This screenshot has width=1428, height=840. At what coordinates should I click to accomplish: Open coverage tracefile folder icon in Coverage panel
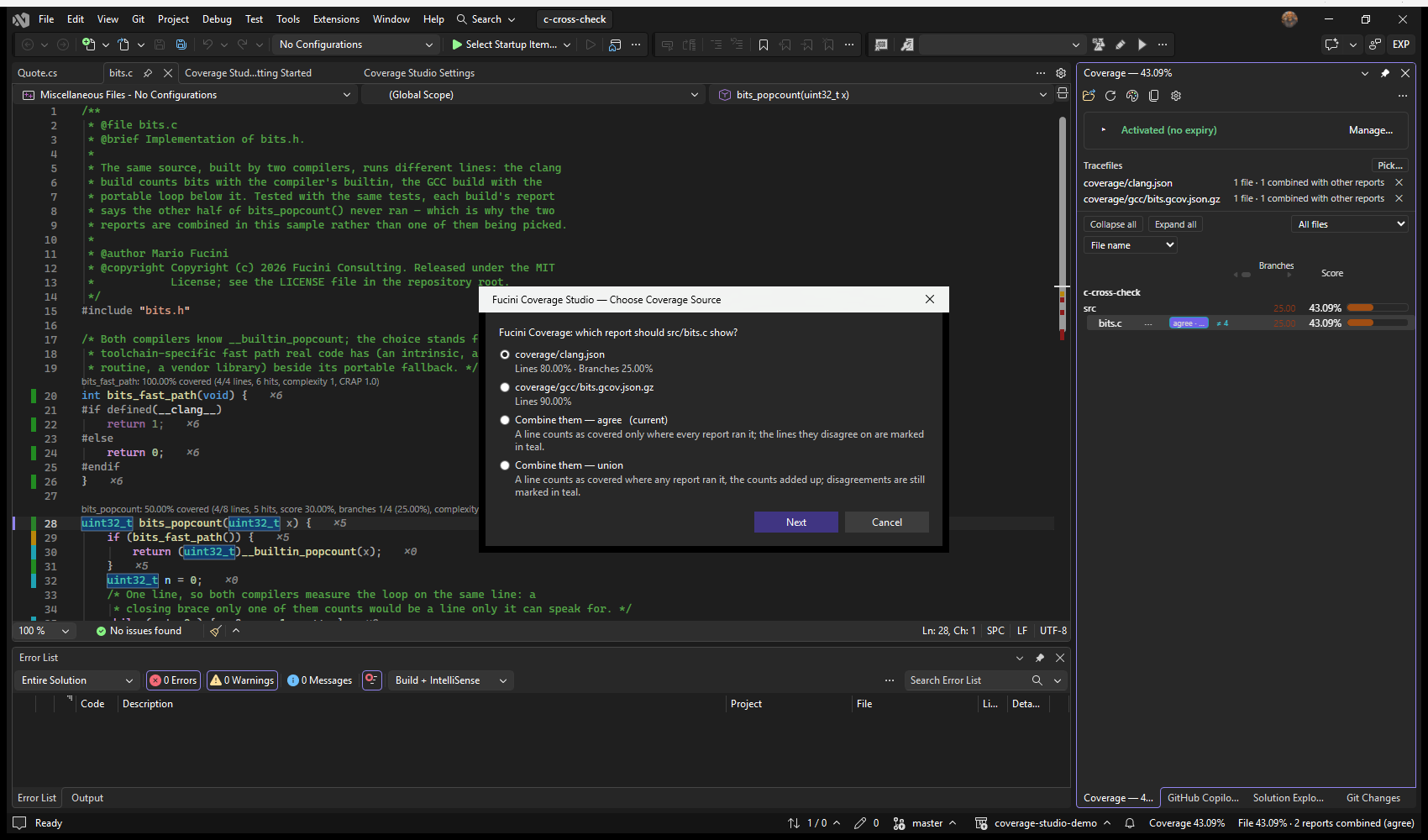[1089, 96]
